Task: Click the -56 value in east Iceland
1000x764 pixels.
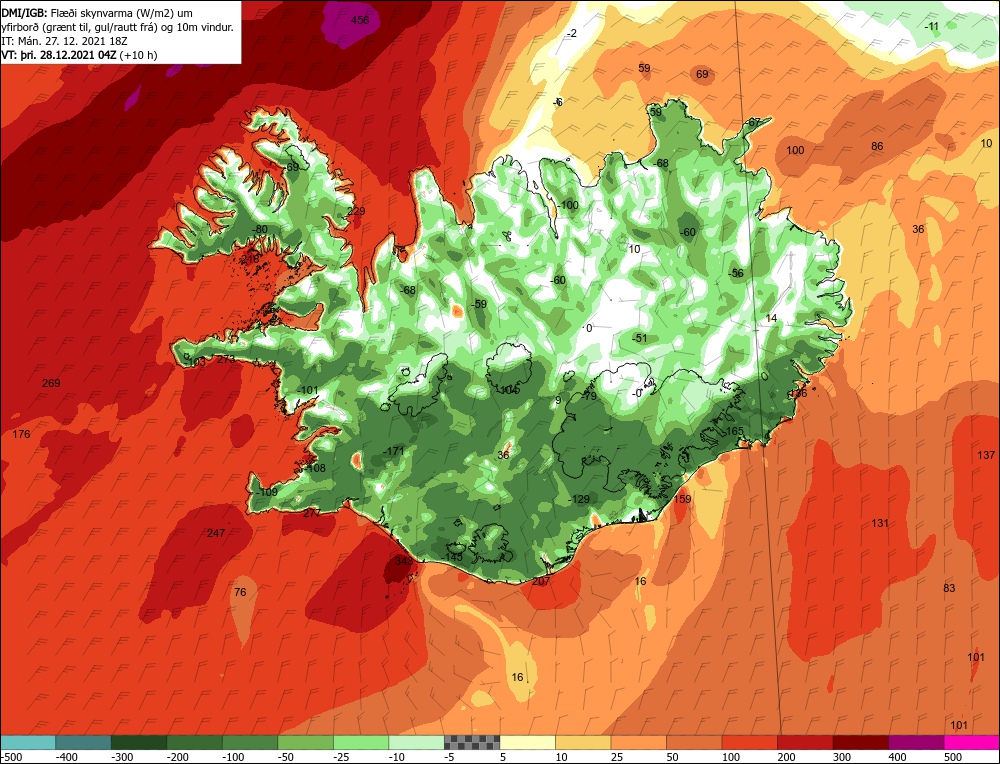Action: pyautogui.click(x=736, y=273)
